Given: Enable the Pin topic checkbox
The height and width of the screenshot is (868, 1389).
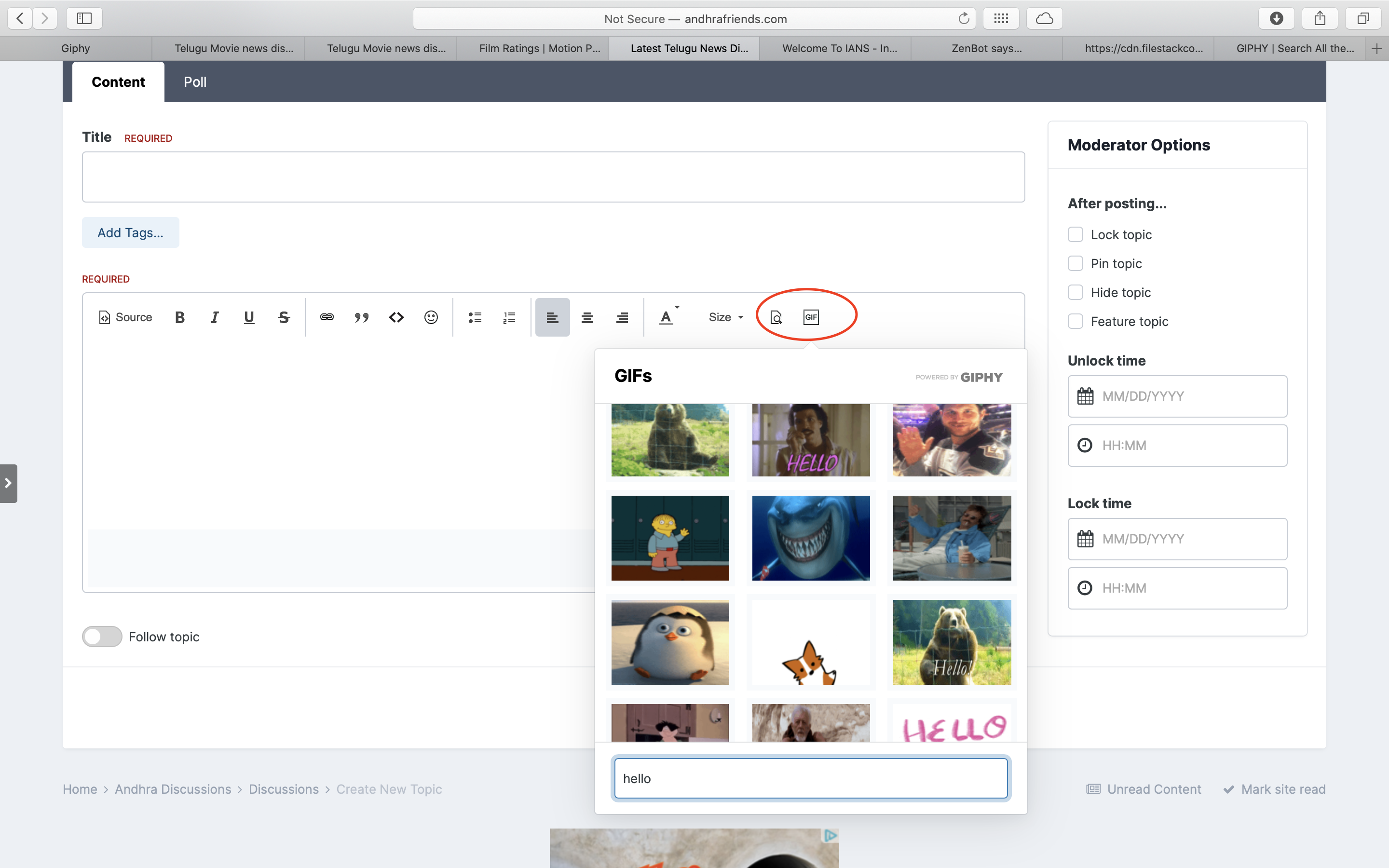Looking at the screenshot, I should pyautogui.click(x=1075, y=263).
